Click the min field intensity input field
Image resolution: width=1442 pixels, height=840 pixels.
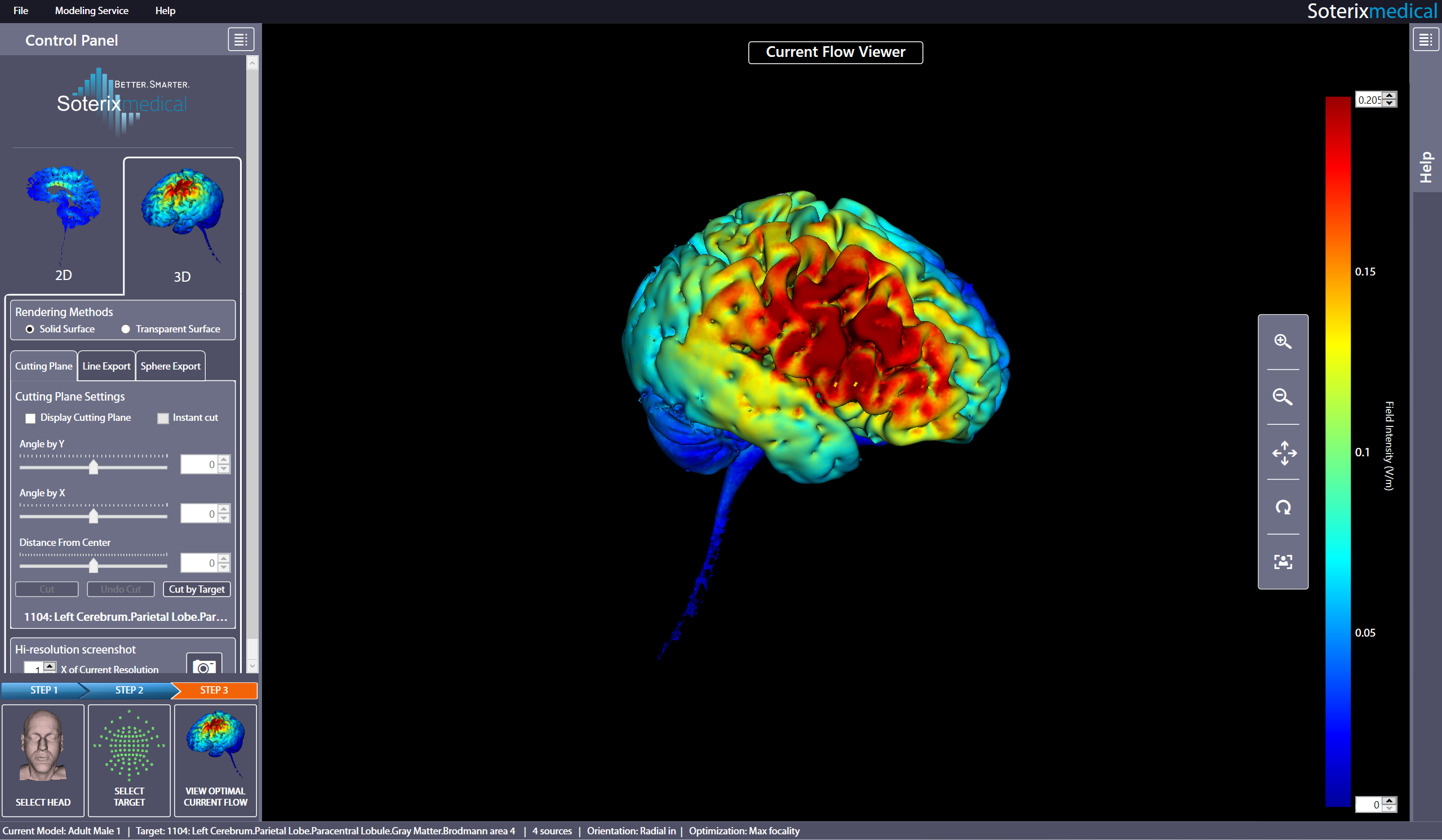click(x=1369, y=805)
